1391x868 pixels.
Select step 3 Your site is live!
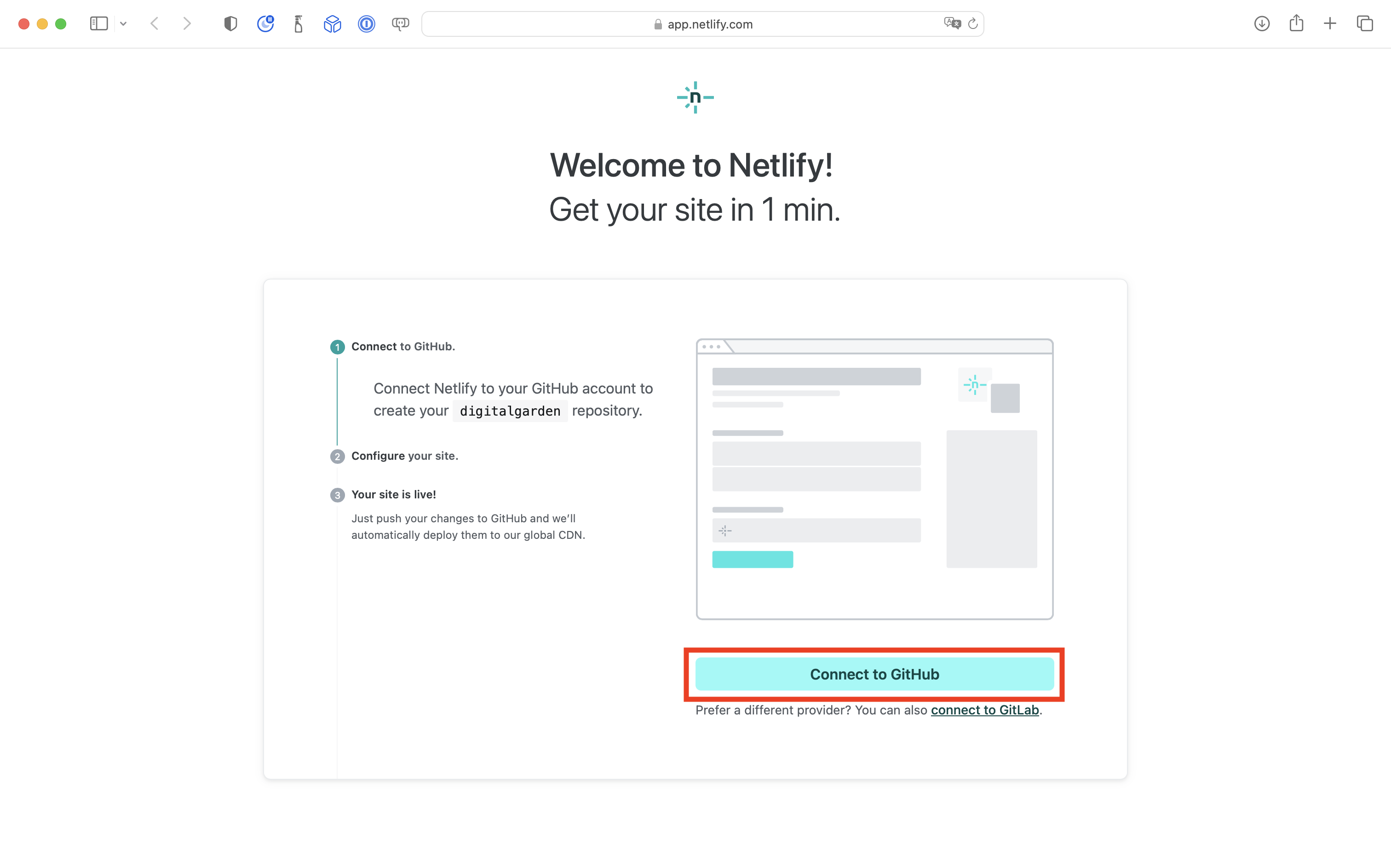click(393, 494)
